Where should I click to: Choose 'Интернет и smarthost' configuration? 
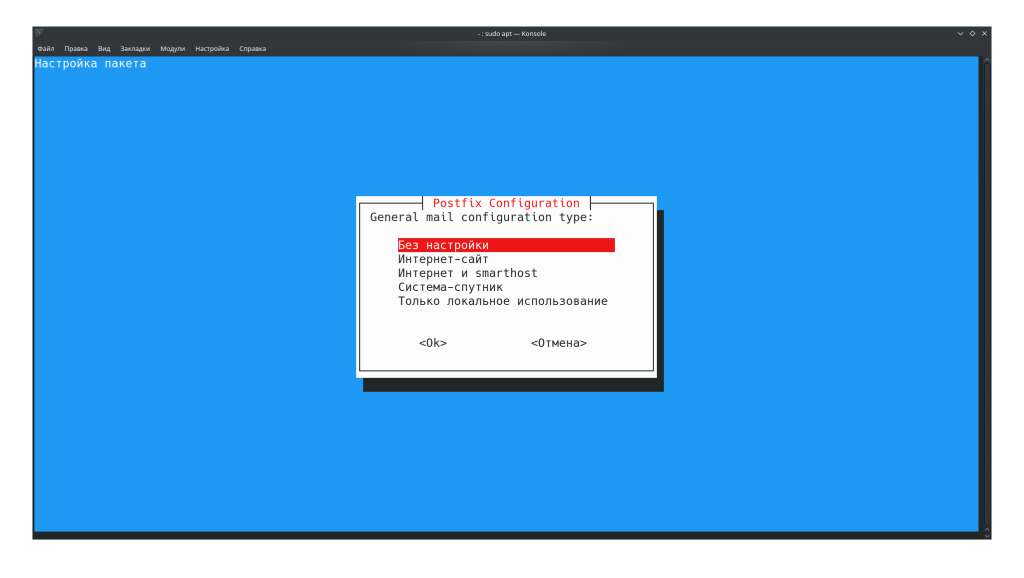[468, 273]
